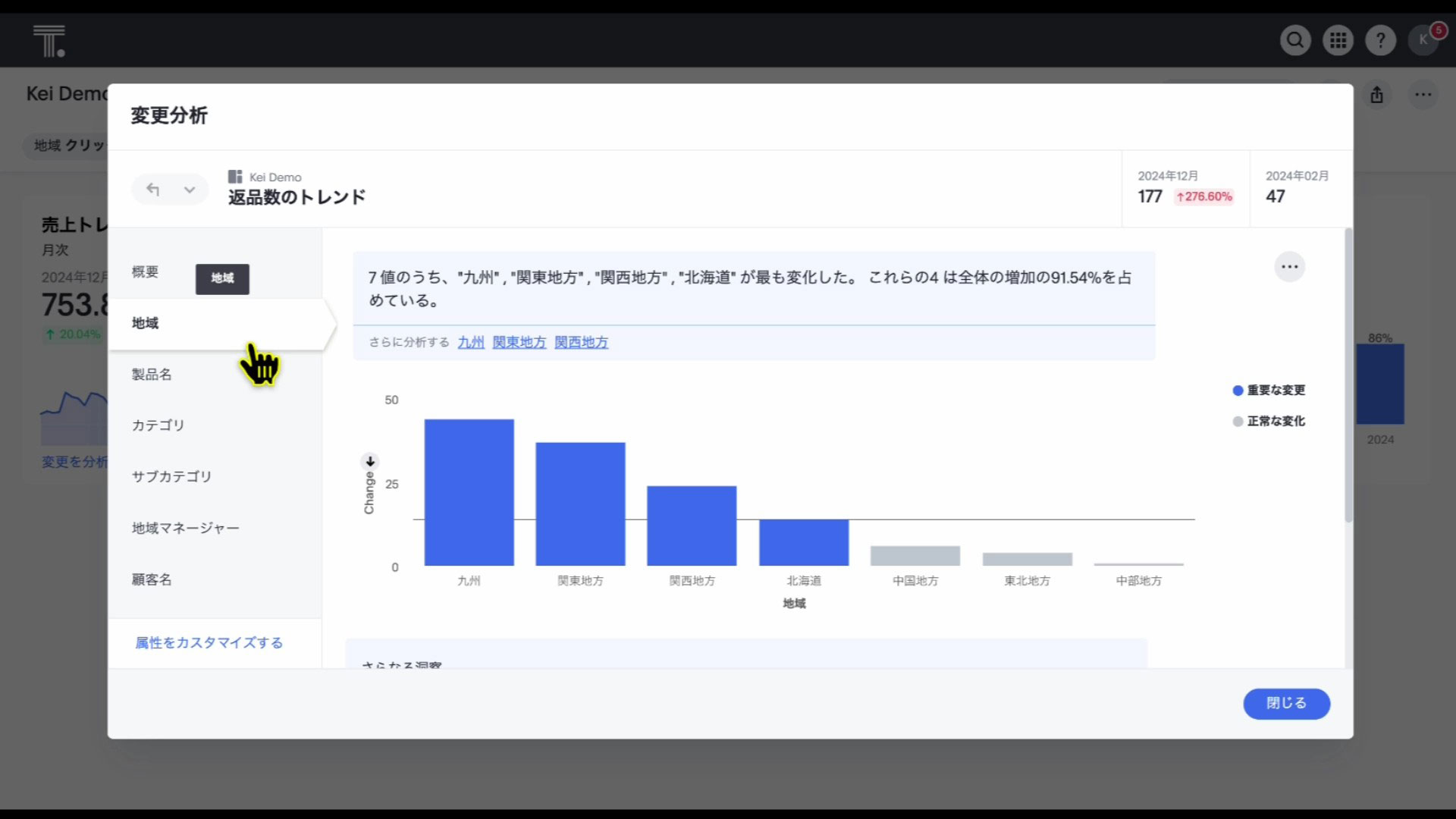Open insight card more options ellipsis

(x=1289, y=267)
